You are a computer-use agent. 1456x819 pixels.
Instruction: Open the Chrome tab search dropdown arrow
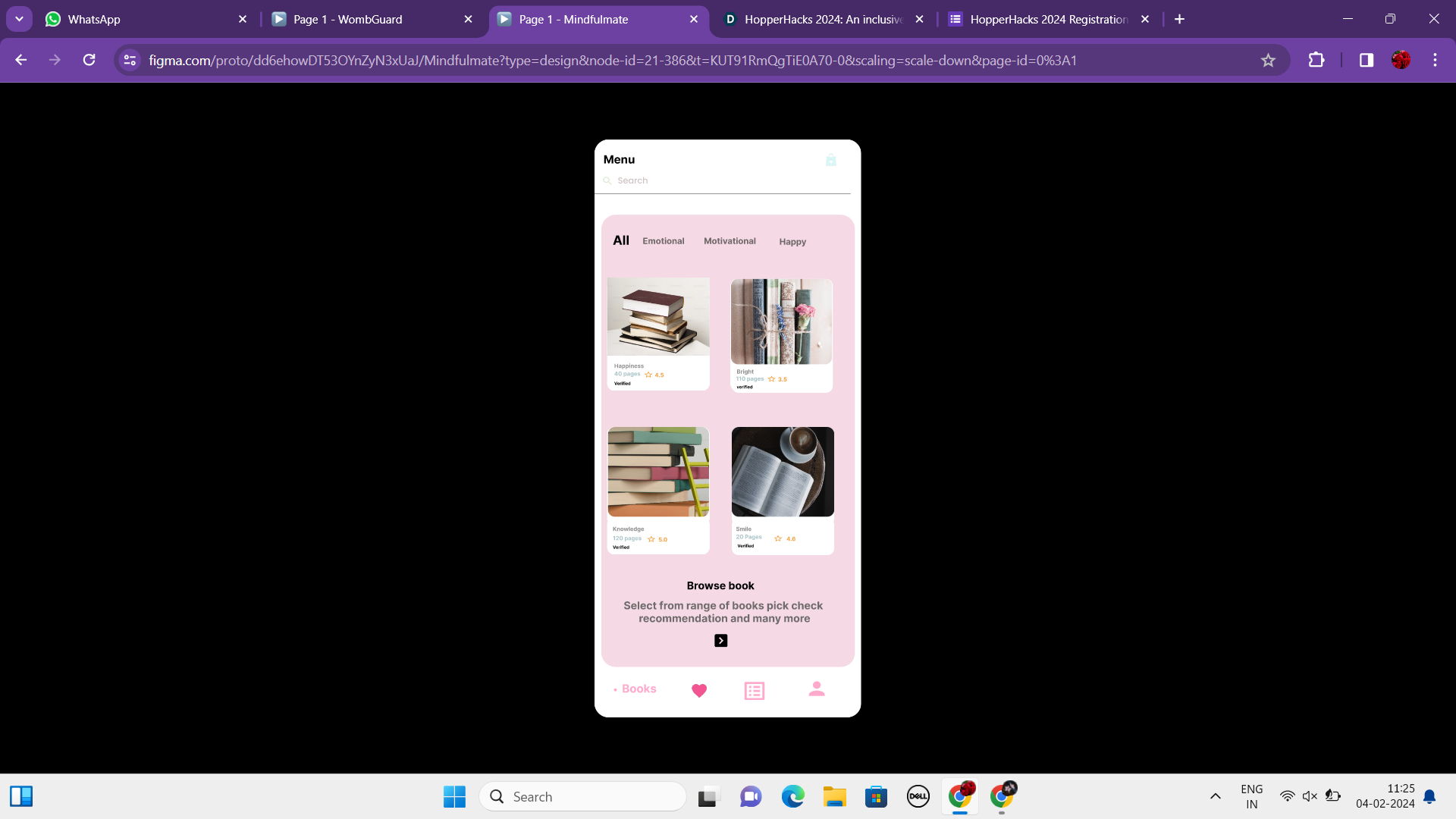pos(19,19)
